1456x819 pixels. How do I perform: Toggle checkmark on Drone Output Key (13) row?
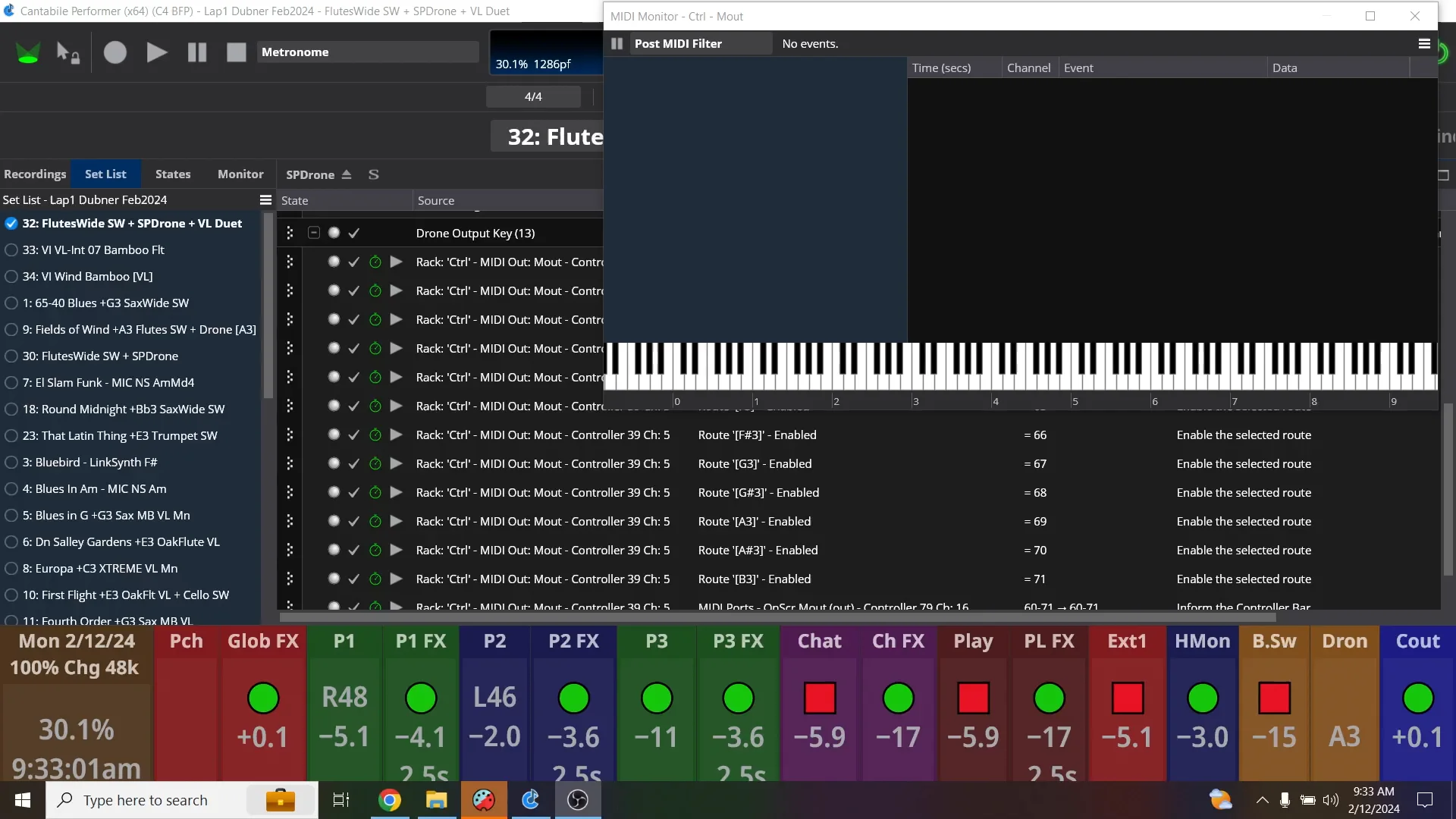pyautogui.click(x=353, y=233)
